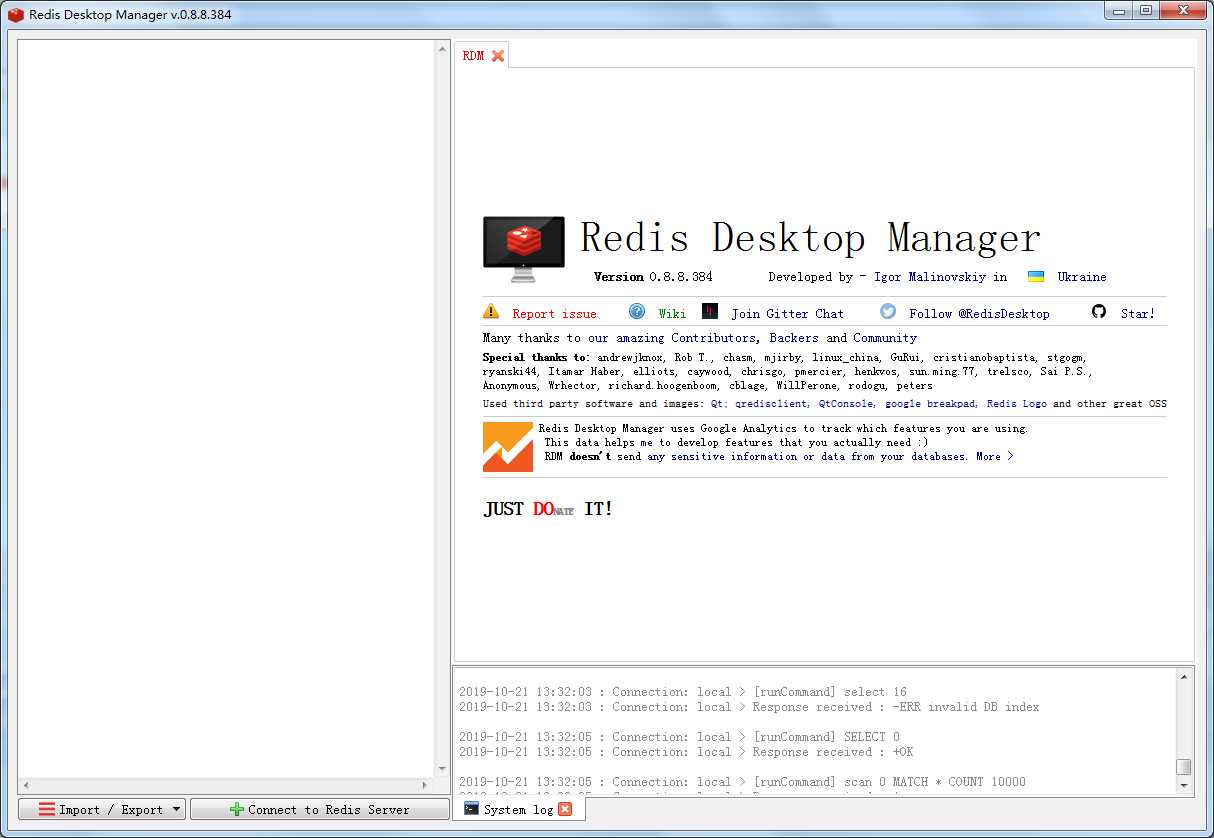Screen dimensions: 1214x838
Task: Click the 'SELECT 0' runCommand log line
Action: click(679, 737)
